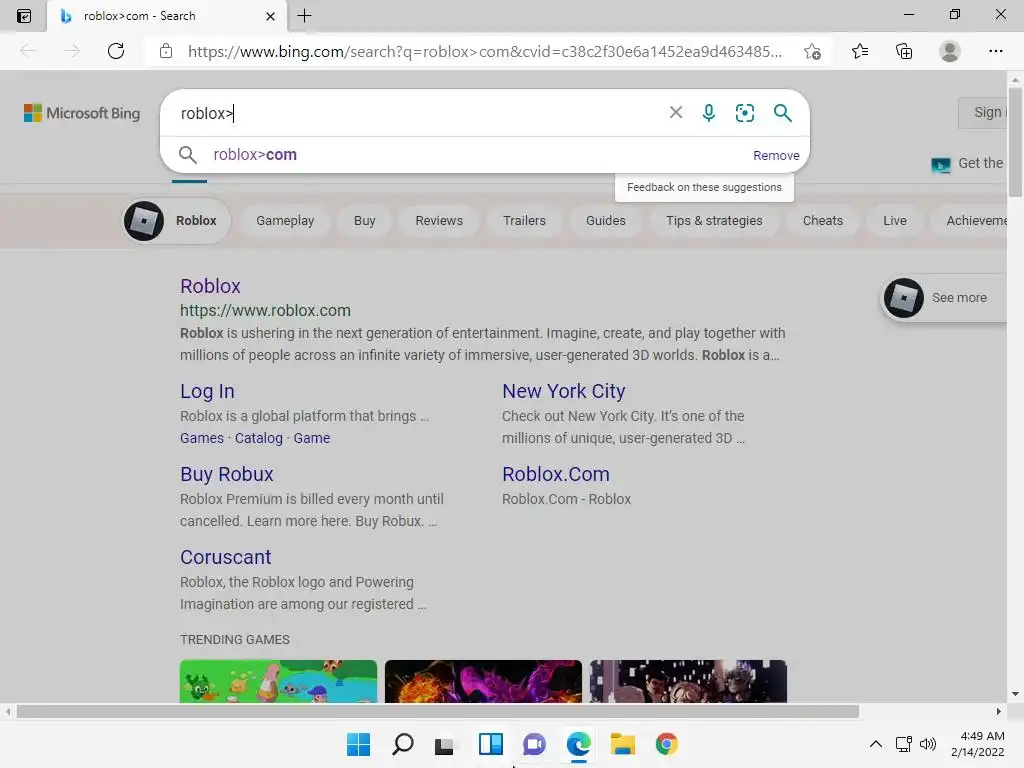Click the horizontal scrollbar thumb
Screen dimensions: 1024x768
[438, 711]
